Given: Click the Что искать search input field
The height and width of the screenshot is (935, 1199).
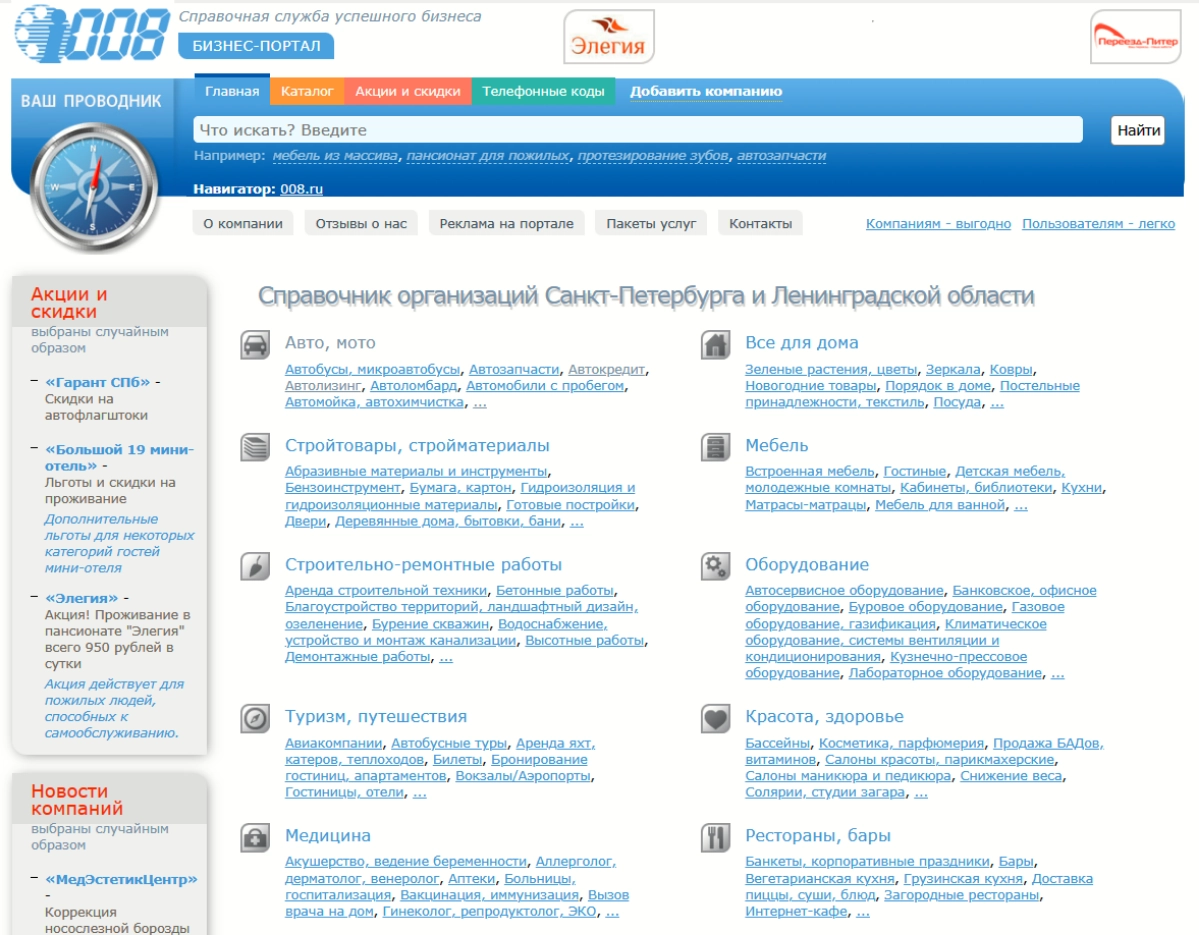Looking at the screenshot, I should click(x=637, y=130).
